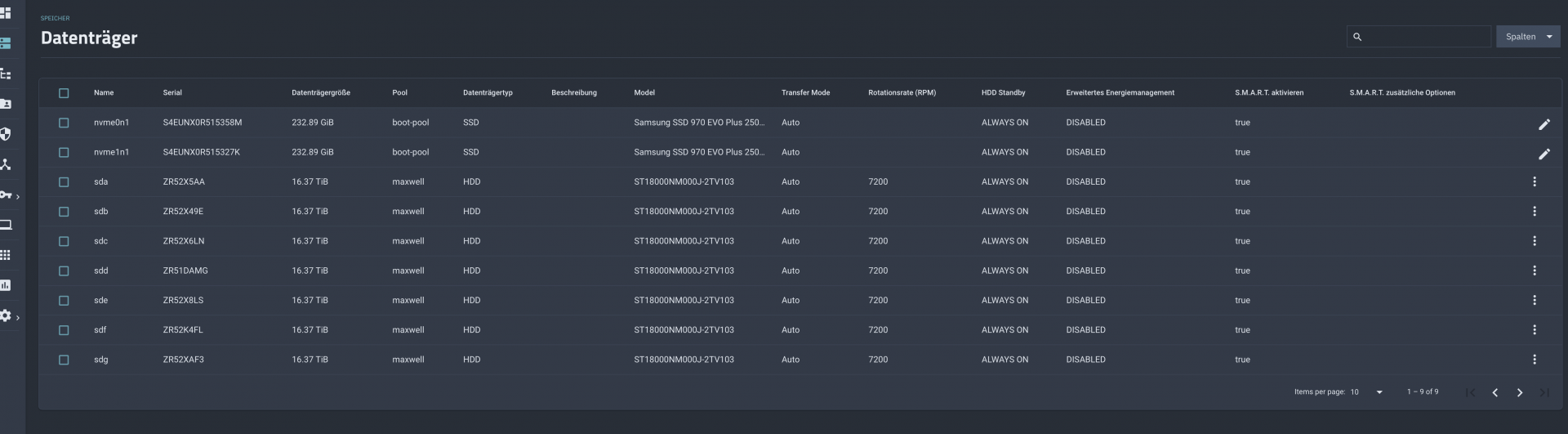Open the Data Protection shield icon
1568x434 pixels.
5,134
